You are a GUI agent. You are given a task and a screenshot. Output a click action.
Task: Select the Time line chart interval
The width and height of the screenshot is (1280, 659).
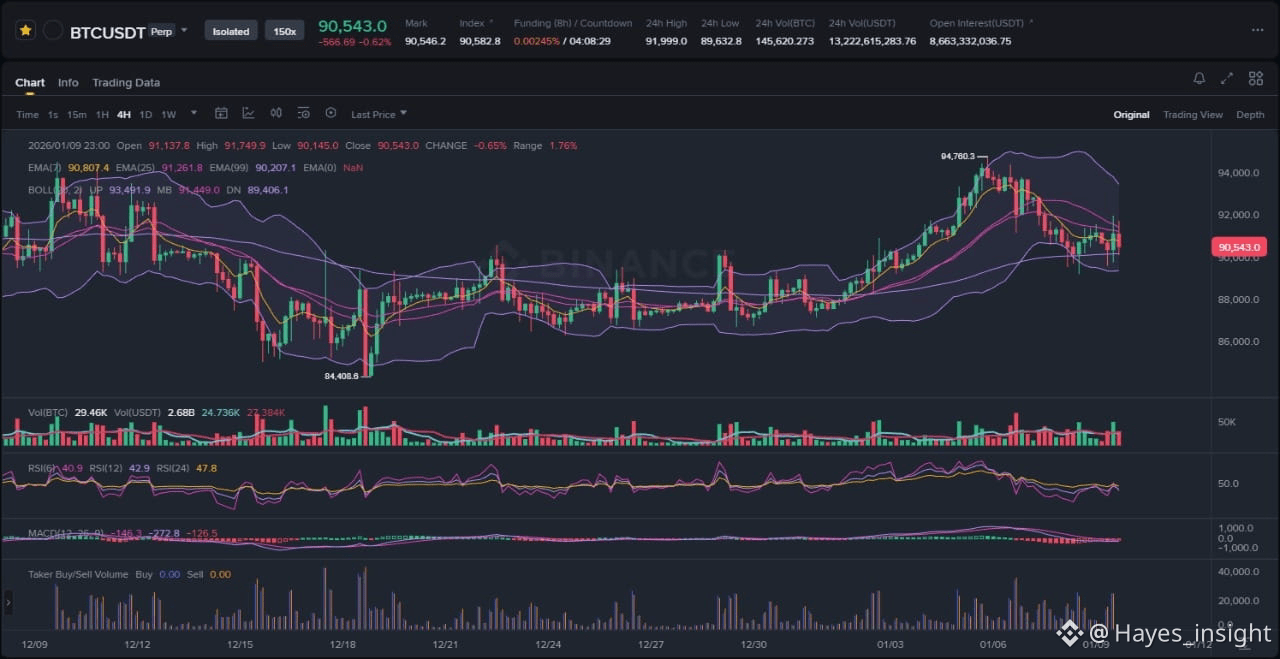click(27, 115)
